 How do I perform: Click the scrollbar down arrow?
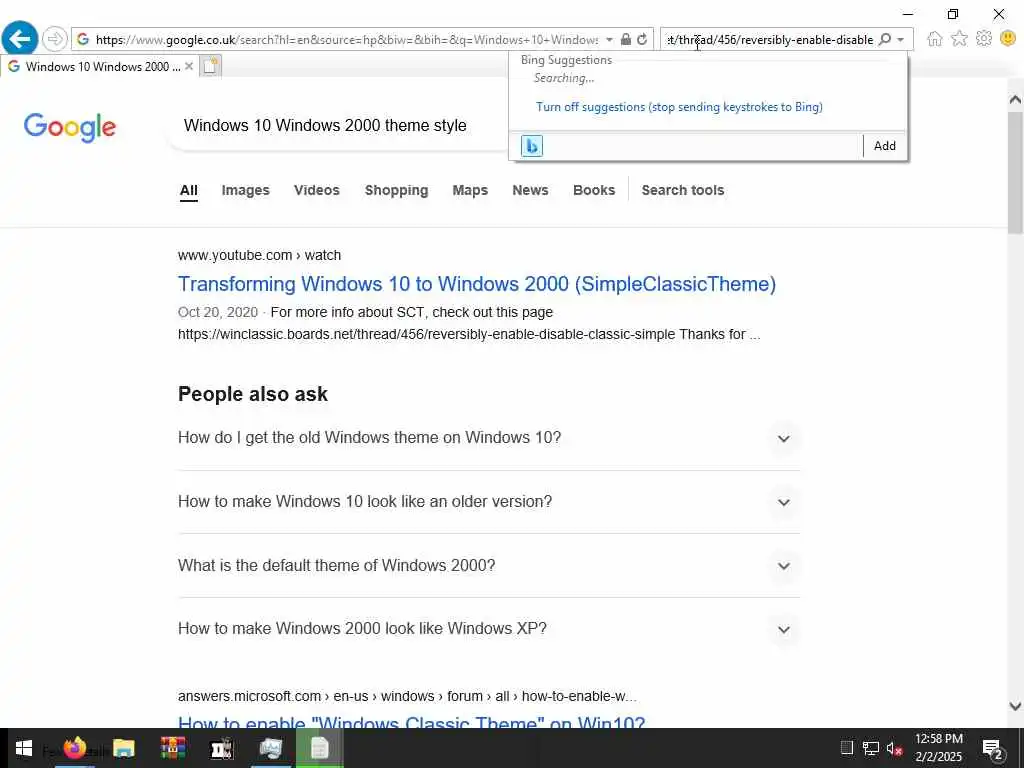(x=1015, y=706)
